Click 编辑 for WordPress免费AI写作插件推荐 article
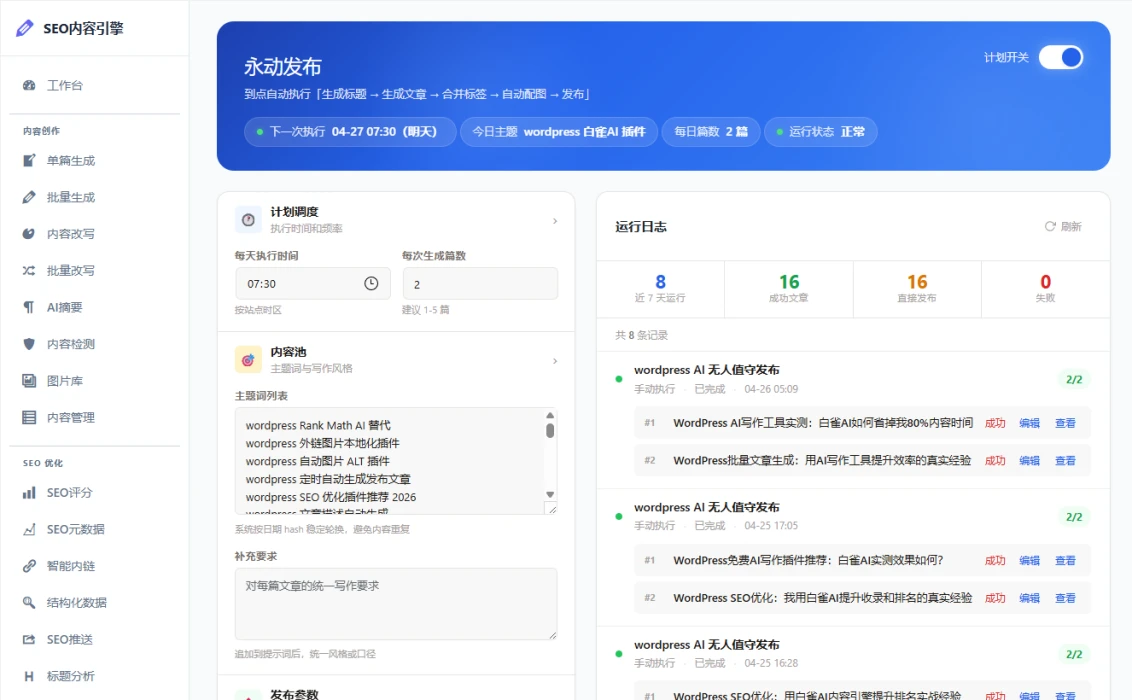The image size is (1132, 700). [x=1029, y=561]
